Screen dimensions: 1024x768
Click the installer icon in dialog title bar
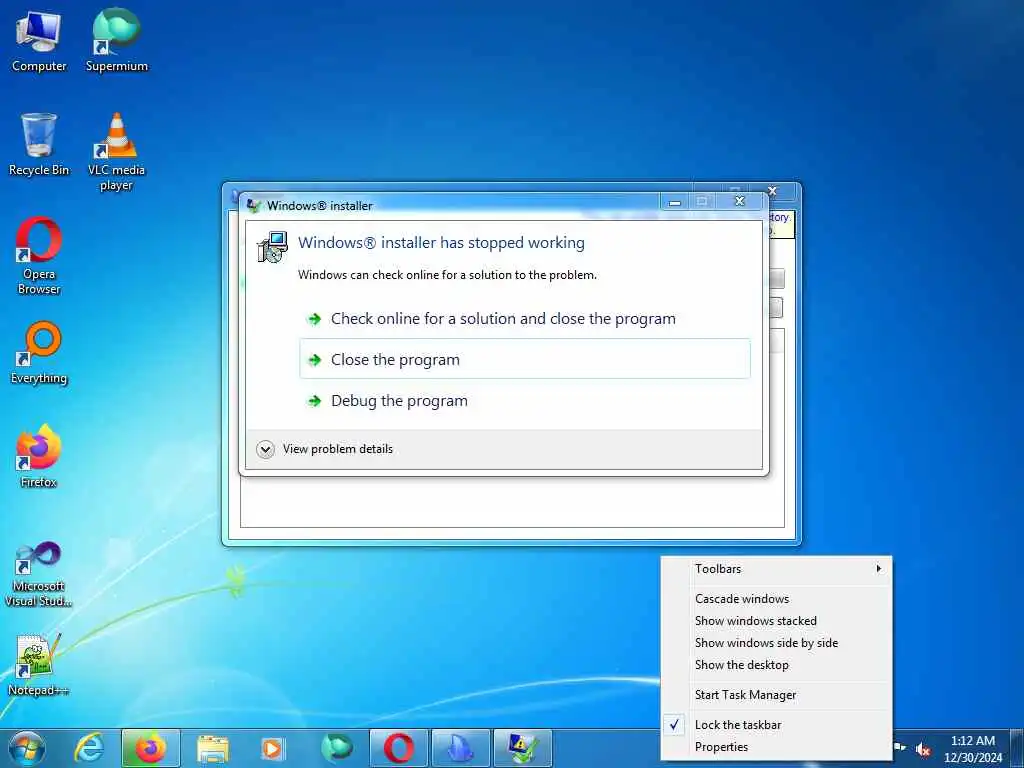[253, 206]
